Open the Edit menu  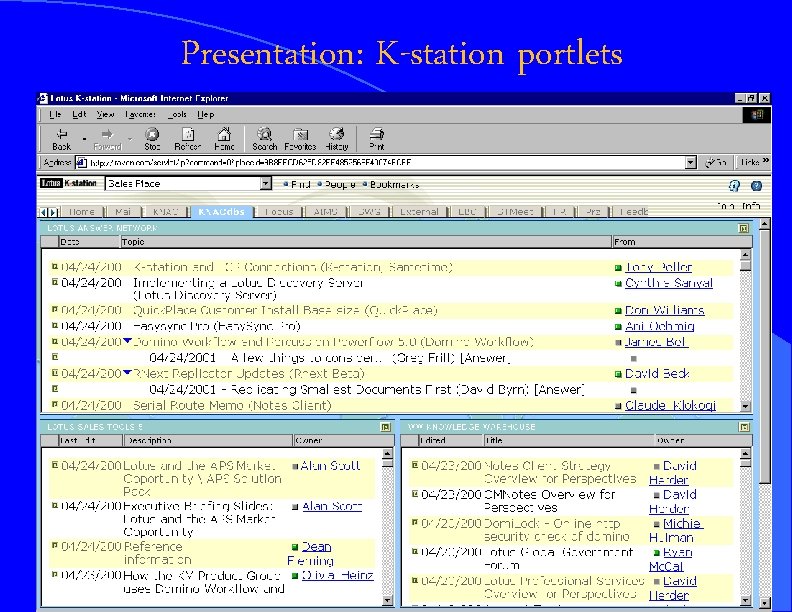(79, 114)
